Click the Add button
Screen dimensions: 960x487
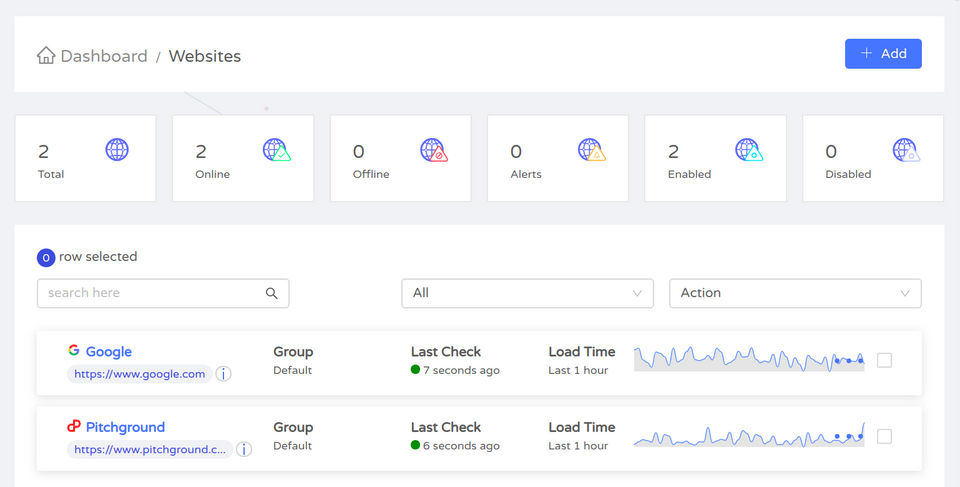click(883, 54)
